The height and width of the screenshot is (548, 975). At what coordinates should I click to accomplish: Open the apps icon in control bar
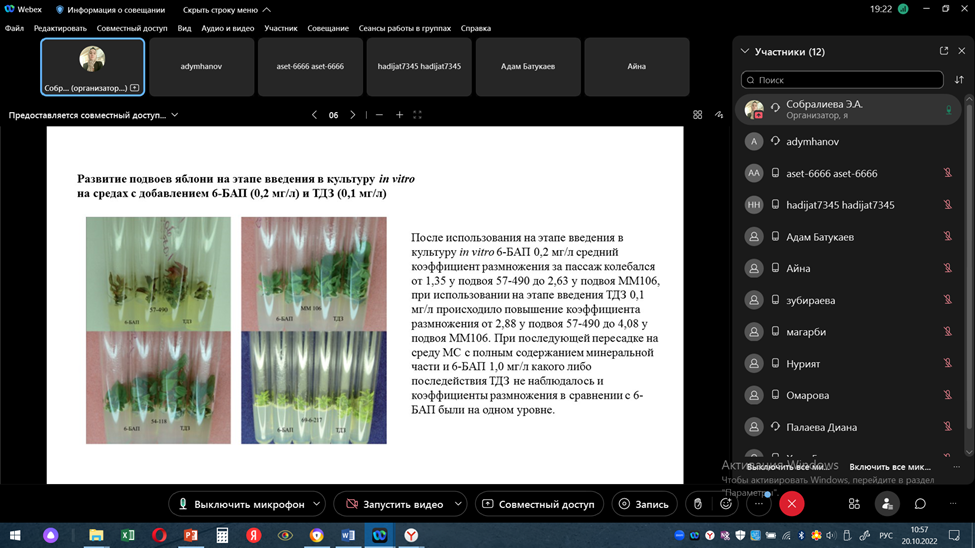tap(854, 504)
